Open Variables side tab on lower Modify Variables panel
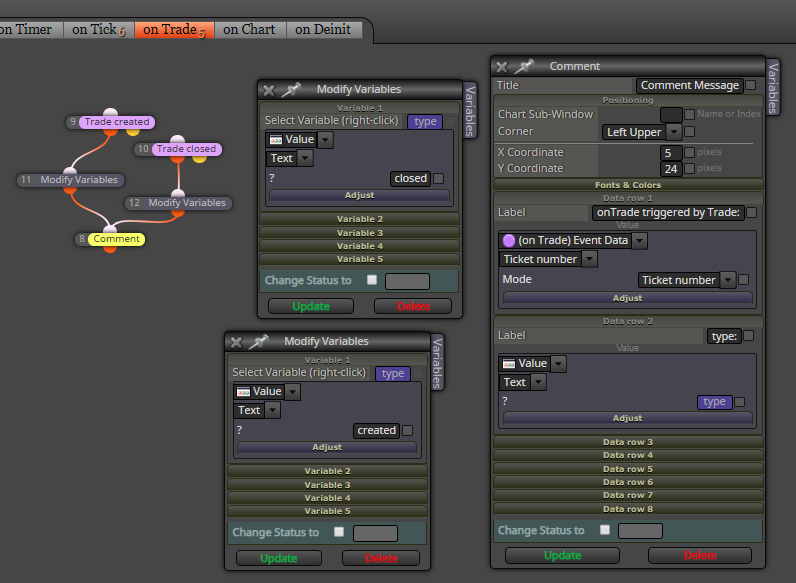The height and width of the screenshot is (583, 796). pos(437,362)
